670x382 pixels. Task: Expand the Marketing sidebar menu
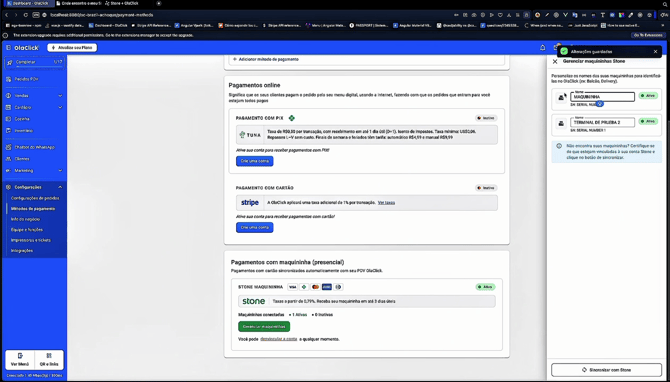(34, 170)
